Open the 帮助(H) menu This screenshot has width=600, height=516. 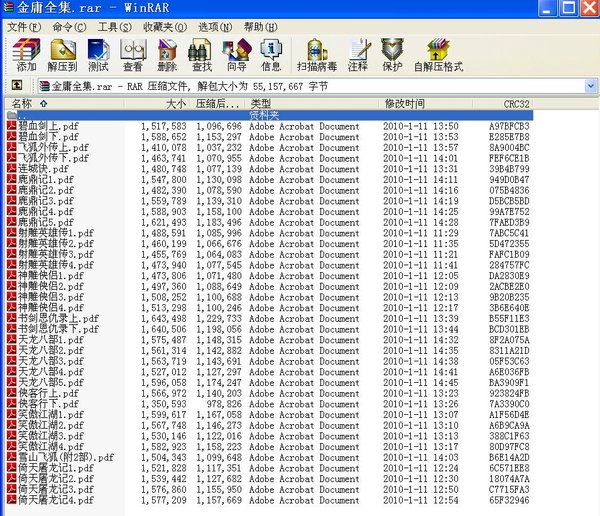(x=261, y=27)
